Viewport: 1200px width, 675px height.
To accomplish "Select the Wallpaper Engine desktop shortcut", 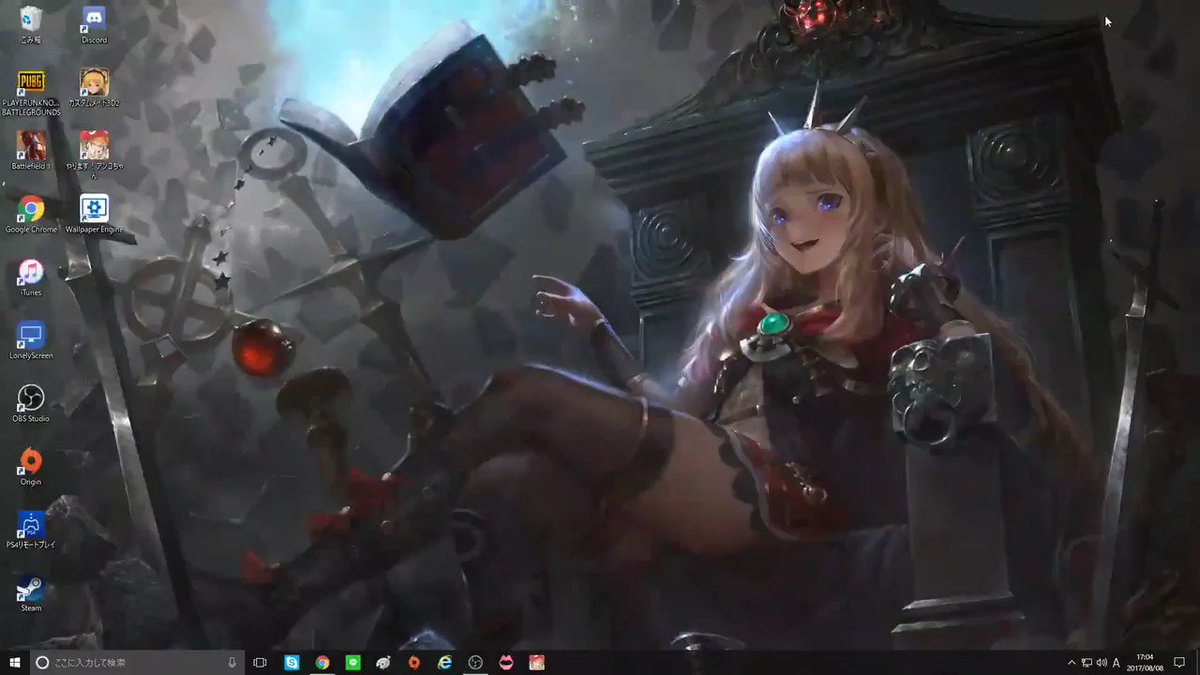I will pos(94,214).
